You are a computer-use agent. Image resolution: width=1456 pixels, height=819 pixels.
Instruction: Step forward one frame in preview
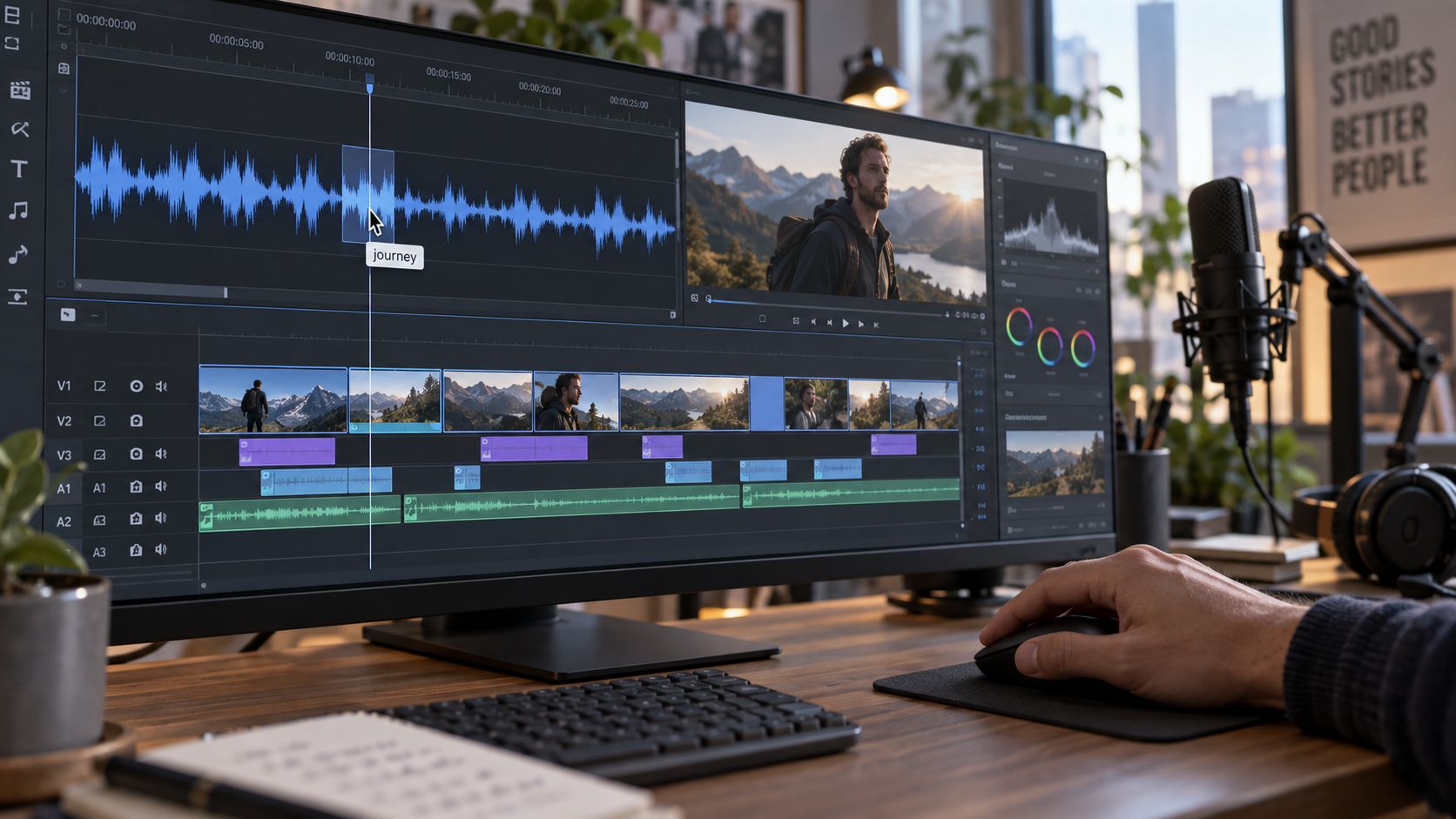[861, 324]
